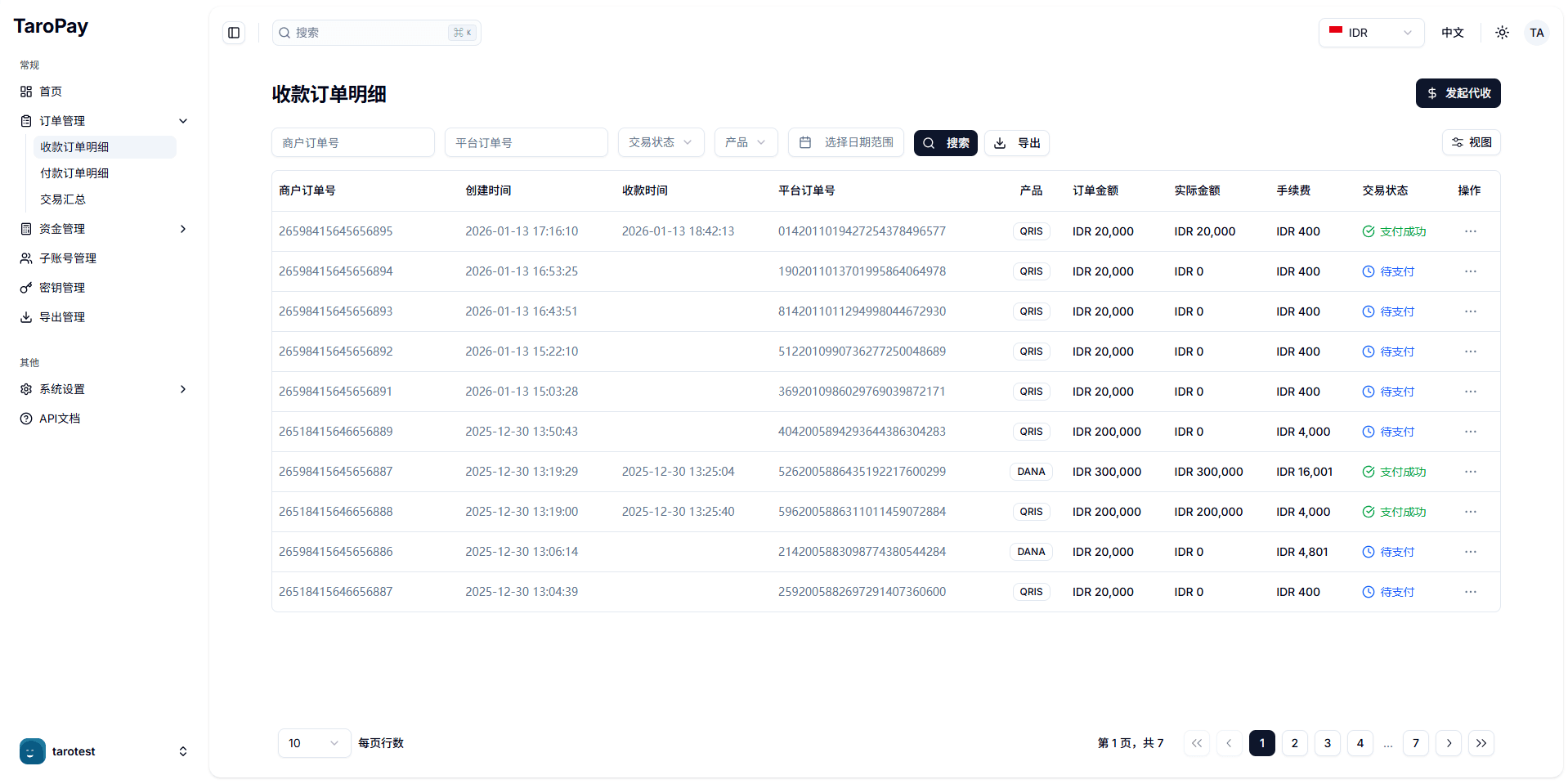
Task: Switch to 付款订单明细 menu item
Action: tap(74, 173)
